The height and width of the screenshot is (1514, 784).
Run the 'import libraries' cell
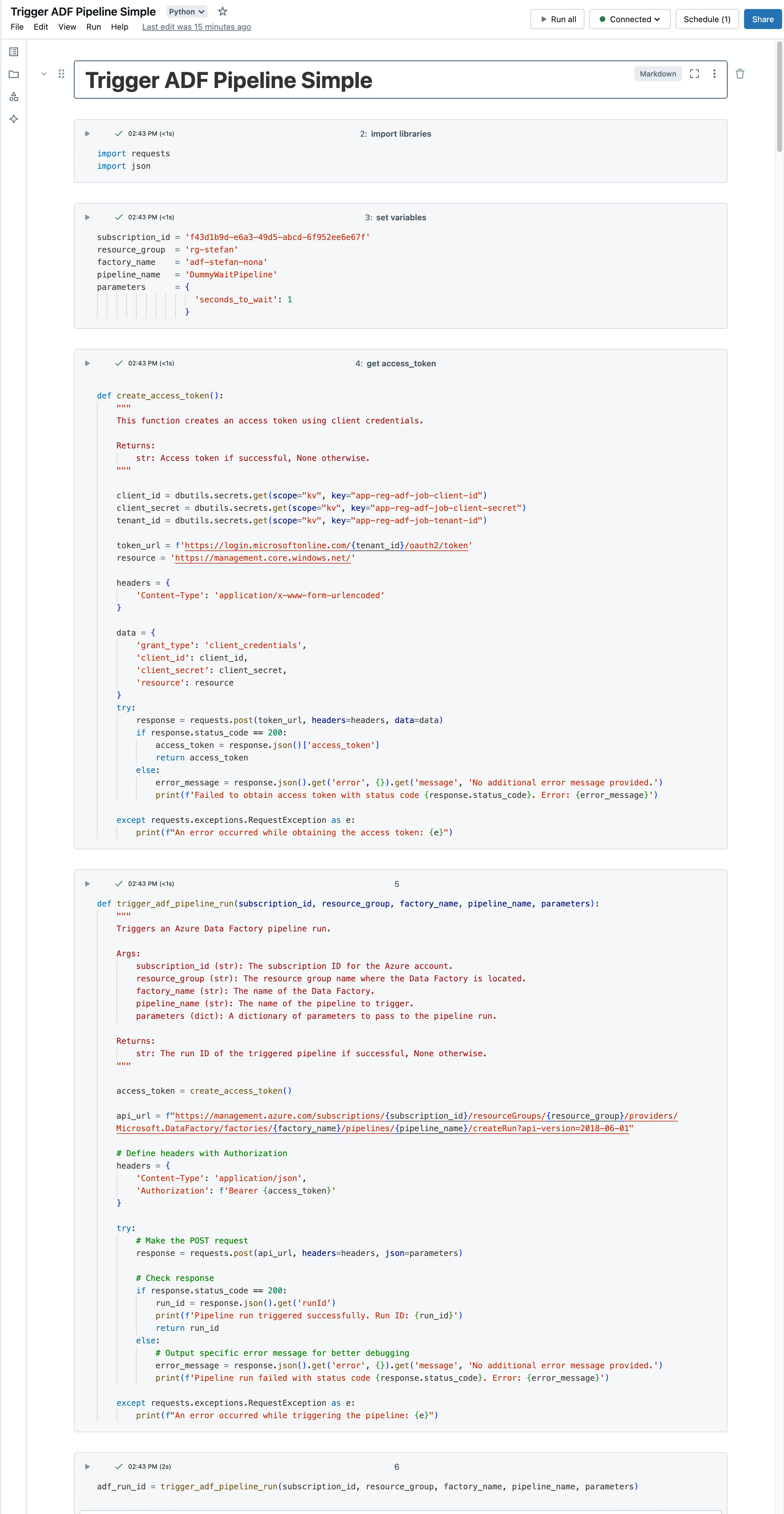[x=88, y=134]
